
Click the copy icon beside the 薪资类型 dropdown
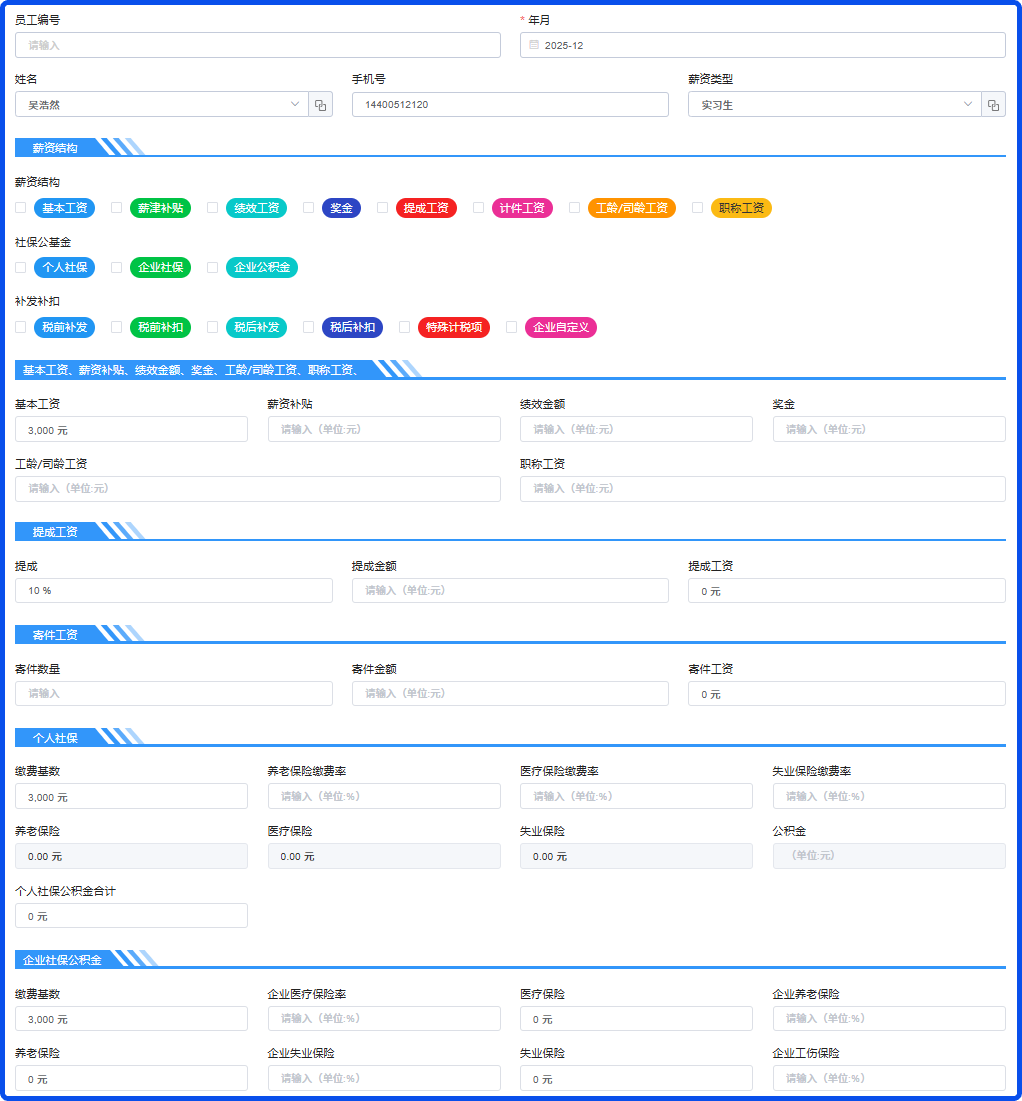point(993,105)
